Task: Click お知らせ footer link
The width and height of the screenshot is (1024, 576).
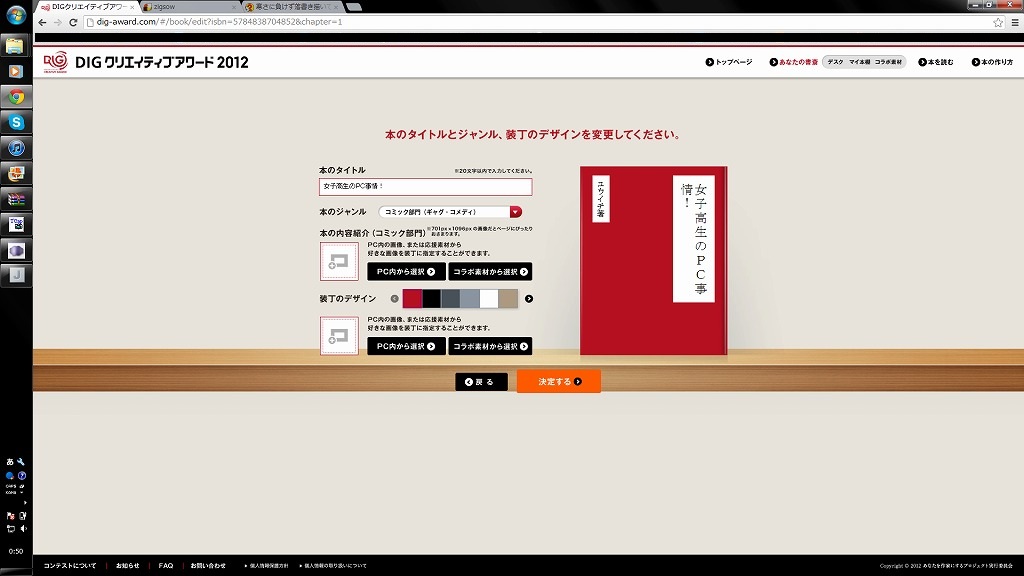Action: pos(127,566)
